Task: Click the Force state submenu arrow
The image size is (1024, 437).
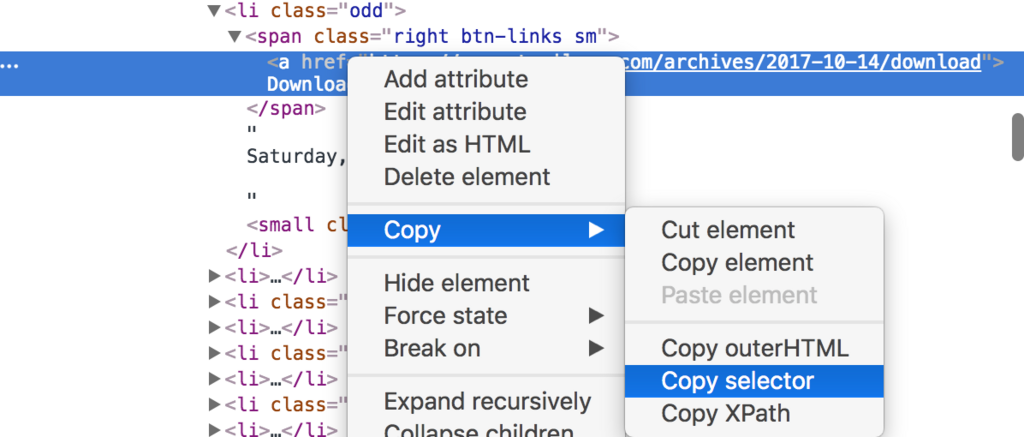Action: point(596,316)
